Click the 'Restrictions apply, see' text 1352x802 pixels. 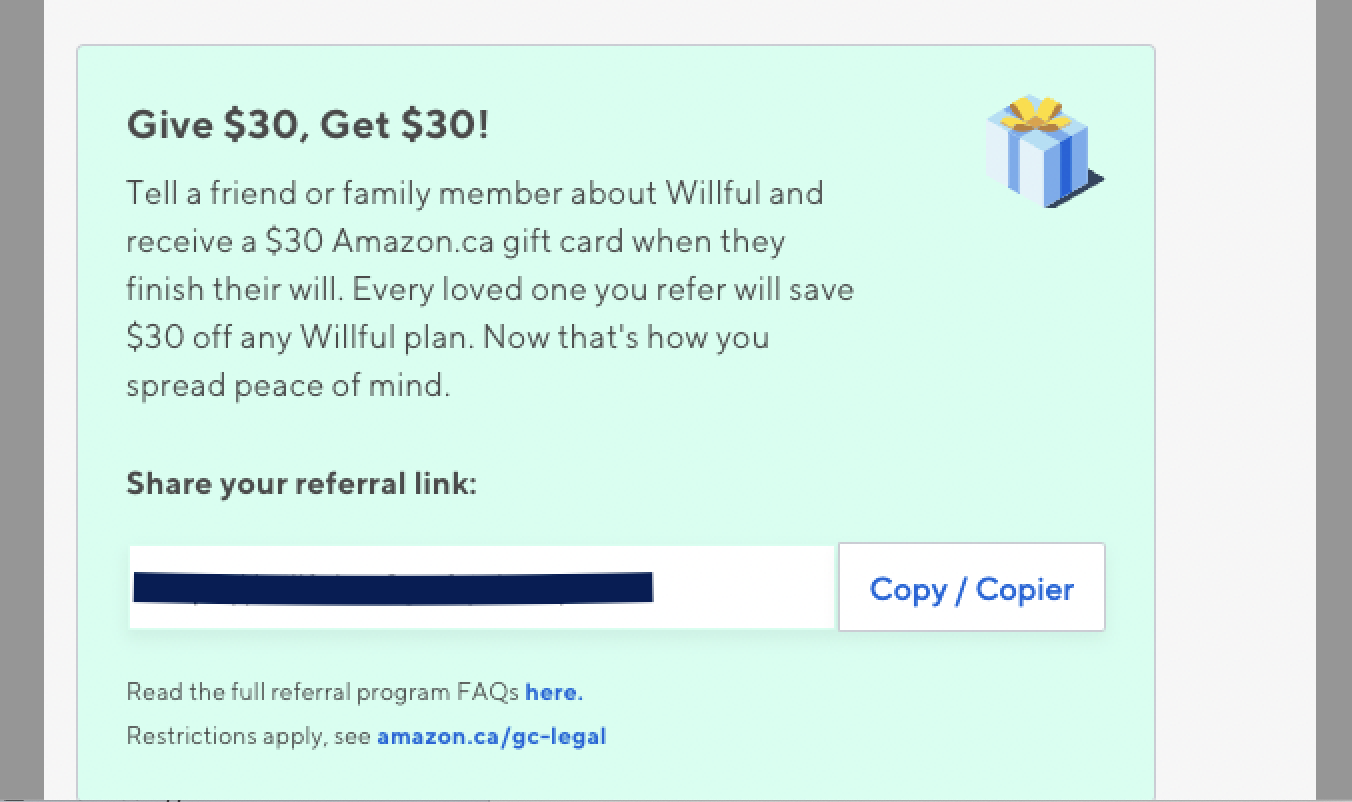248,737
